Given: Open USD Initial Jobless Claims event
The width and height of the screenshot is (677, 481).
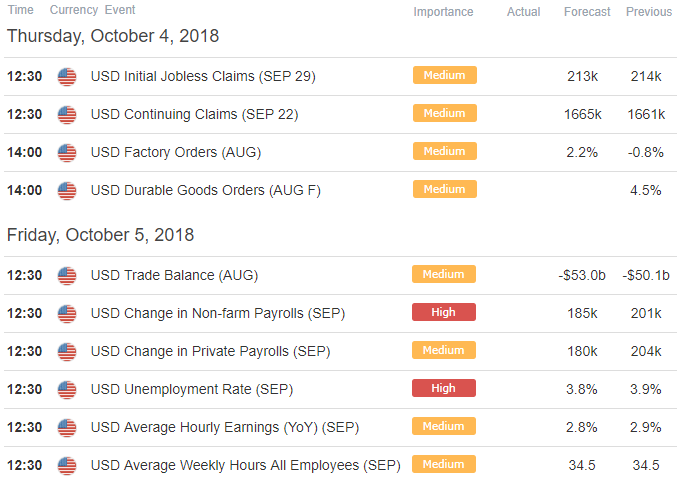Looking at the screenshot, I should point(203,76).
